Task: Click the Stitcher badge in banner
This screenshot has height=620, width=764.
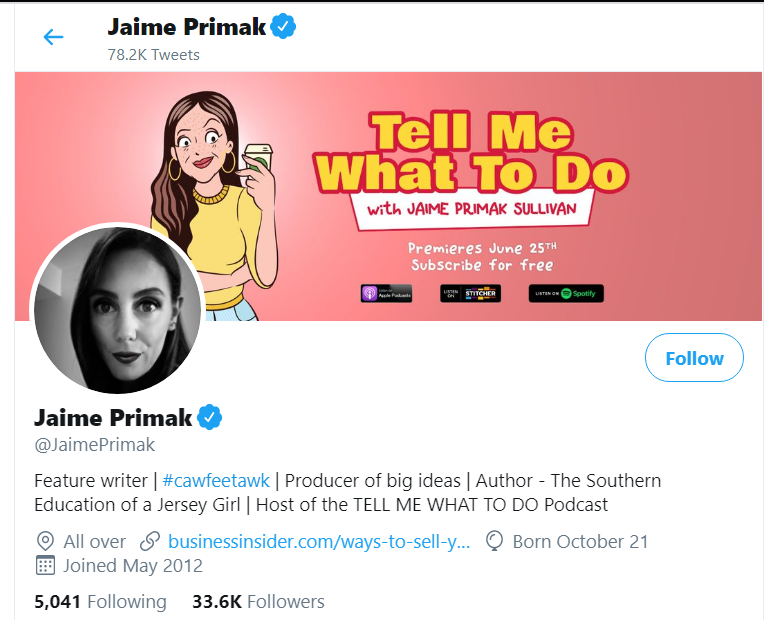Action: (471, 293)
